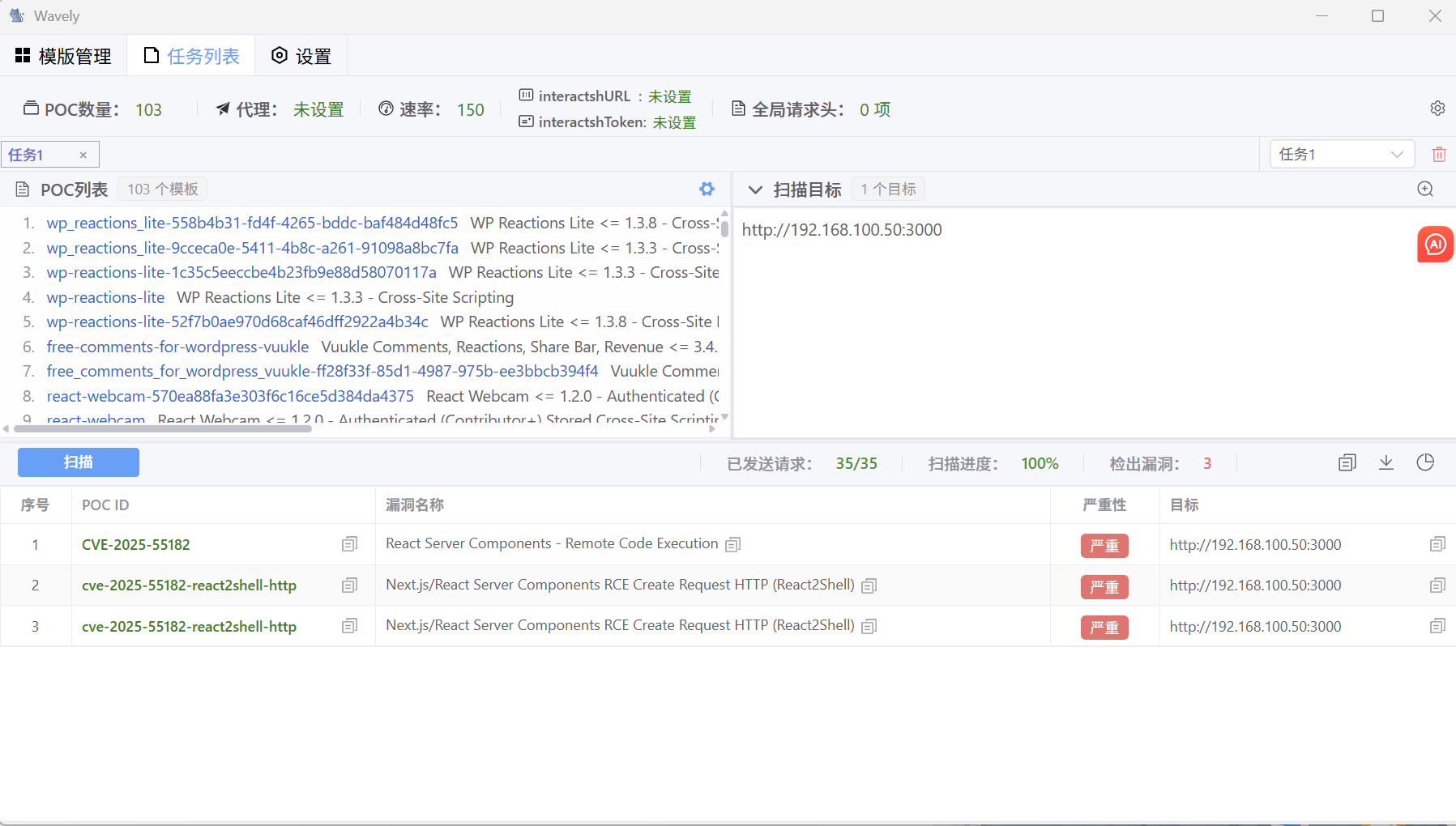
Task: Open the 任务1 task selector dropdown
Action: tap(1341, 154)
